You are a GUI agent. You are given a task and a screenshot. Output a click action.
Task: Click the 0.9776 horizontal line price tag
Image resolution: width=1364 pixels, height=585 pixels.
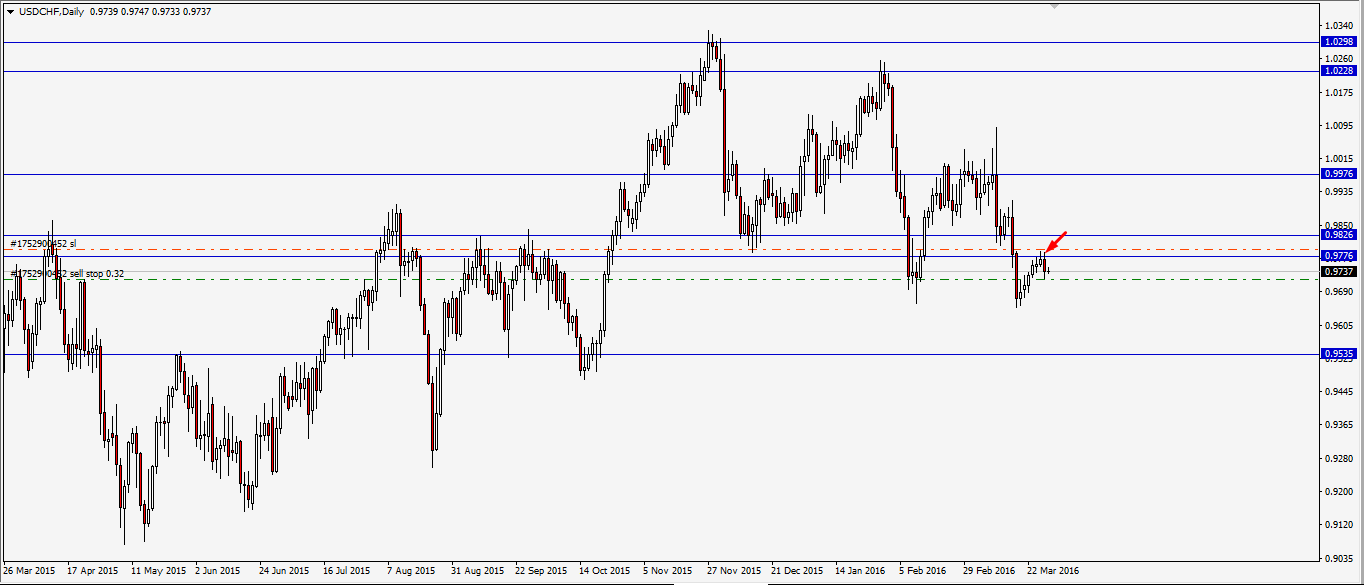[1338, 256]
